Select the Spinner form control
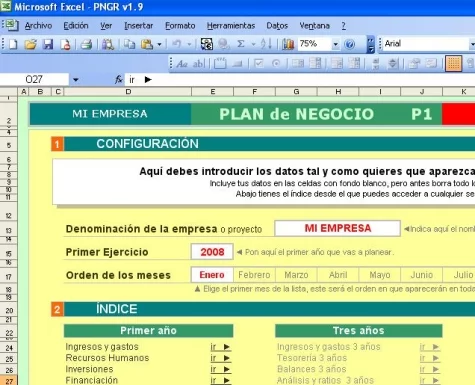Image resolution: width=475 pixels, height=385 pixels. (393, 63)
